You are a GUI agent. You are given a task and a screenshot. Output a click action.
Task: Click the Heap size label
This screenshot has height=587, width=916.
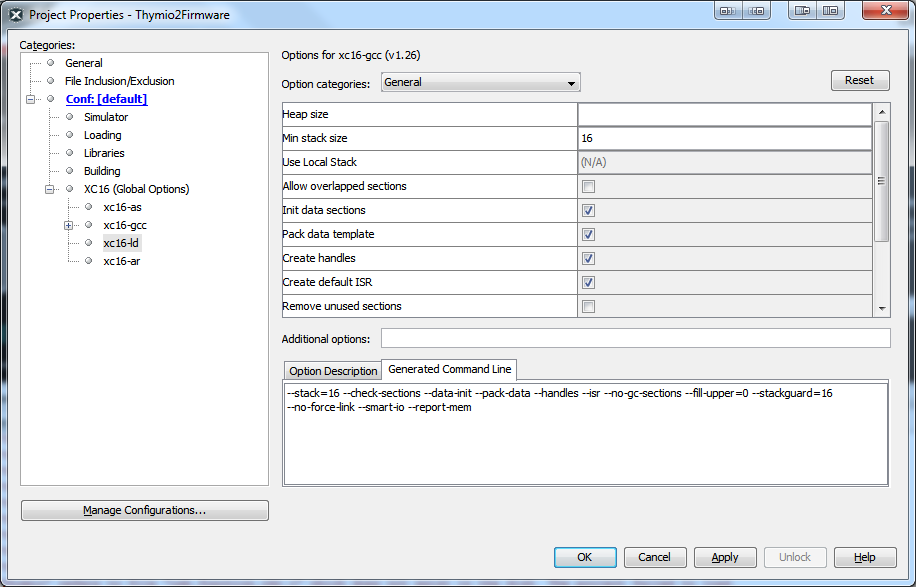(x=306, y=114)
